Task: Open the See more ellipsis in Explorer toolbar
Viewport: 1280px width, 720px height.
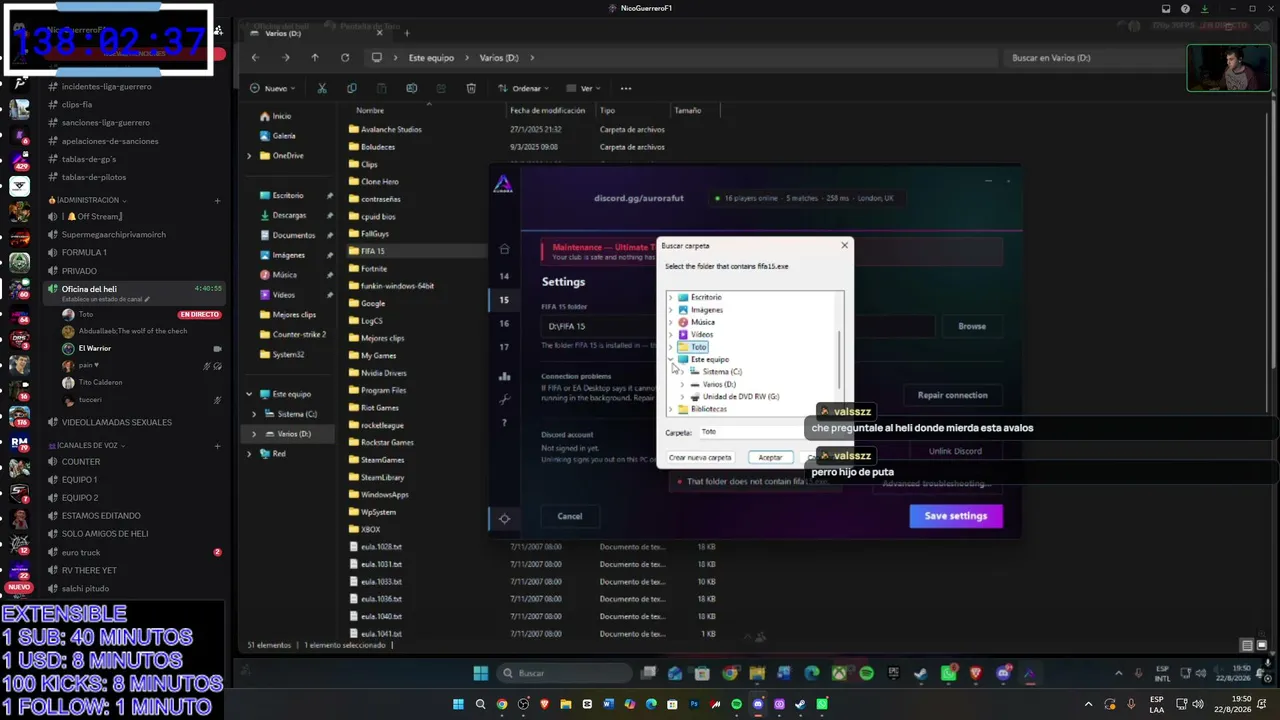Action: (x=626, y=88)
